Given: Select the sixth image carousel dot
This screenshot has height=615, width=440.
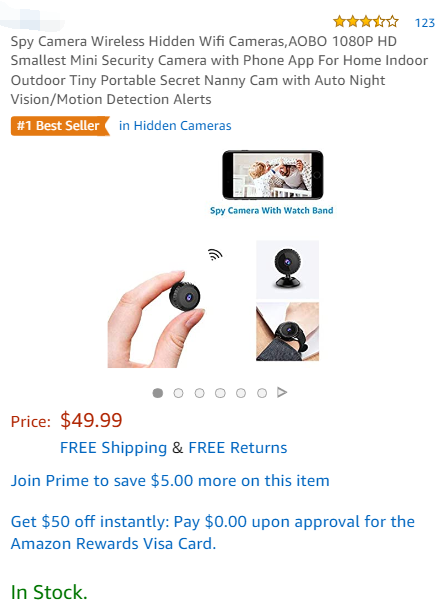Looking at the screenshot, I should 262,393.
